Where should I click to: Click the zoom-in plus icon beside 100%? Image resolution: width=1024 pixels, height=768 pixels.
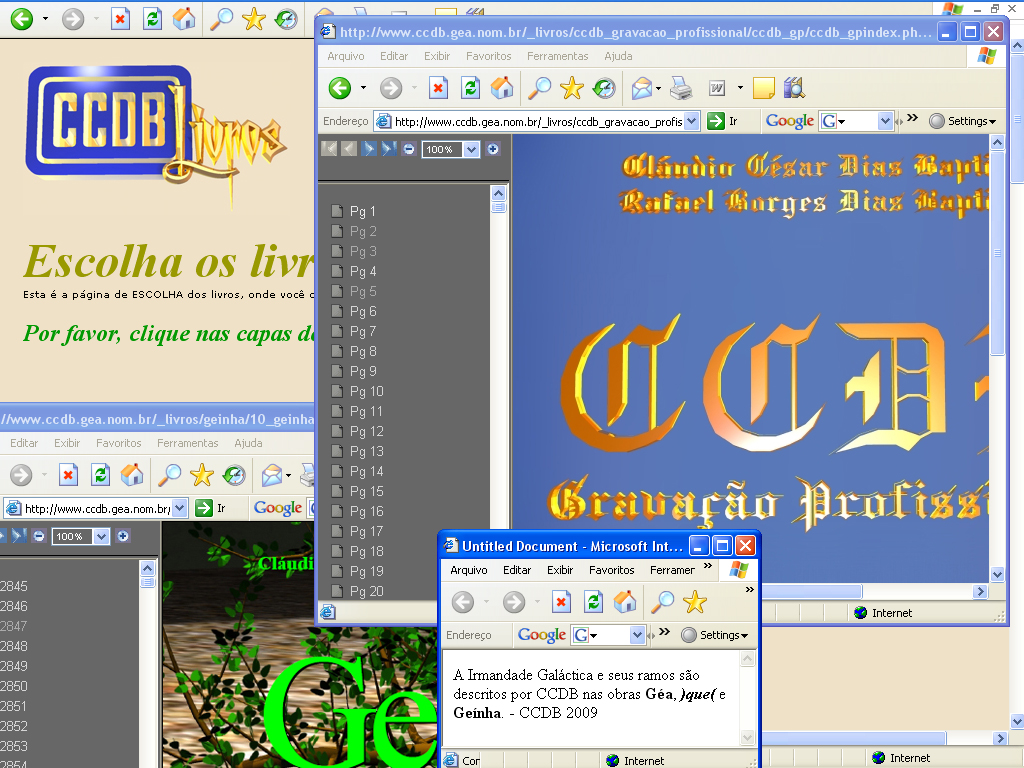493,149
